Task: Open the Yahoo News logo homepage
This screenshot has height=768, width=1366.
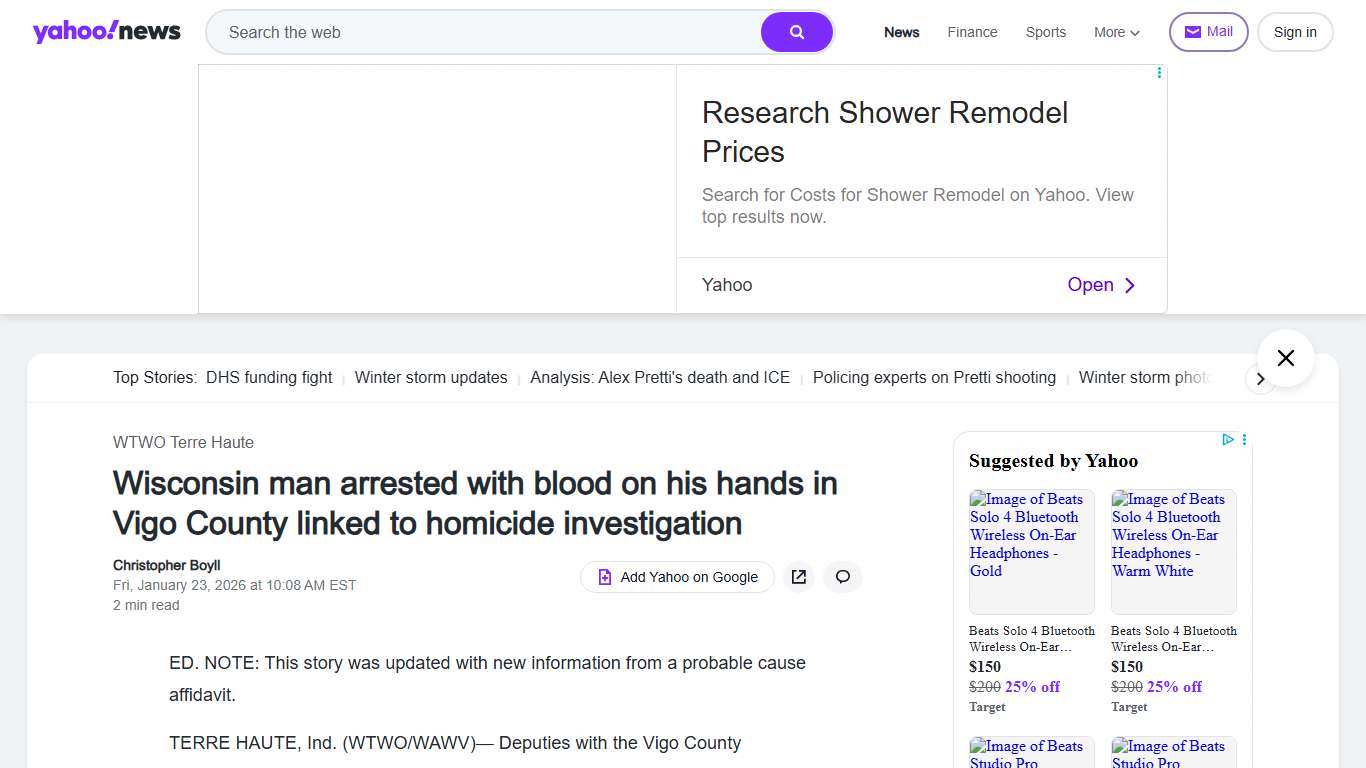Action: point(106,32)
